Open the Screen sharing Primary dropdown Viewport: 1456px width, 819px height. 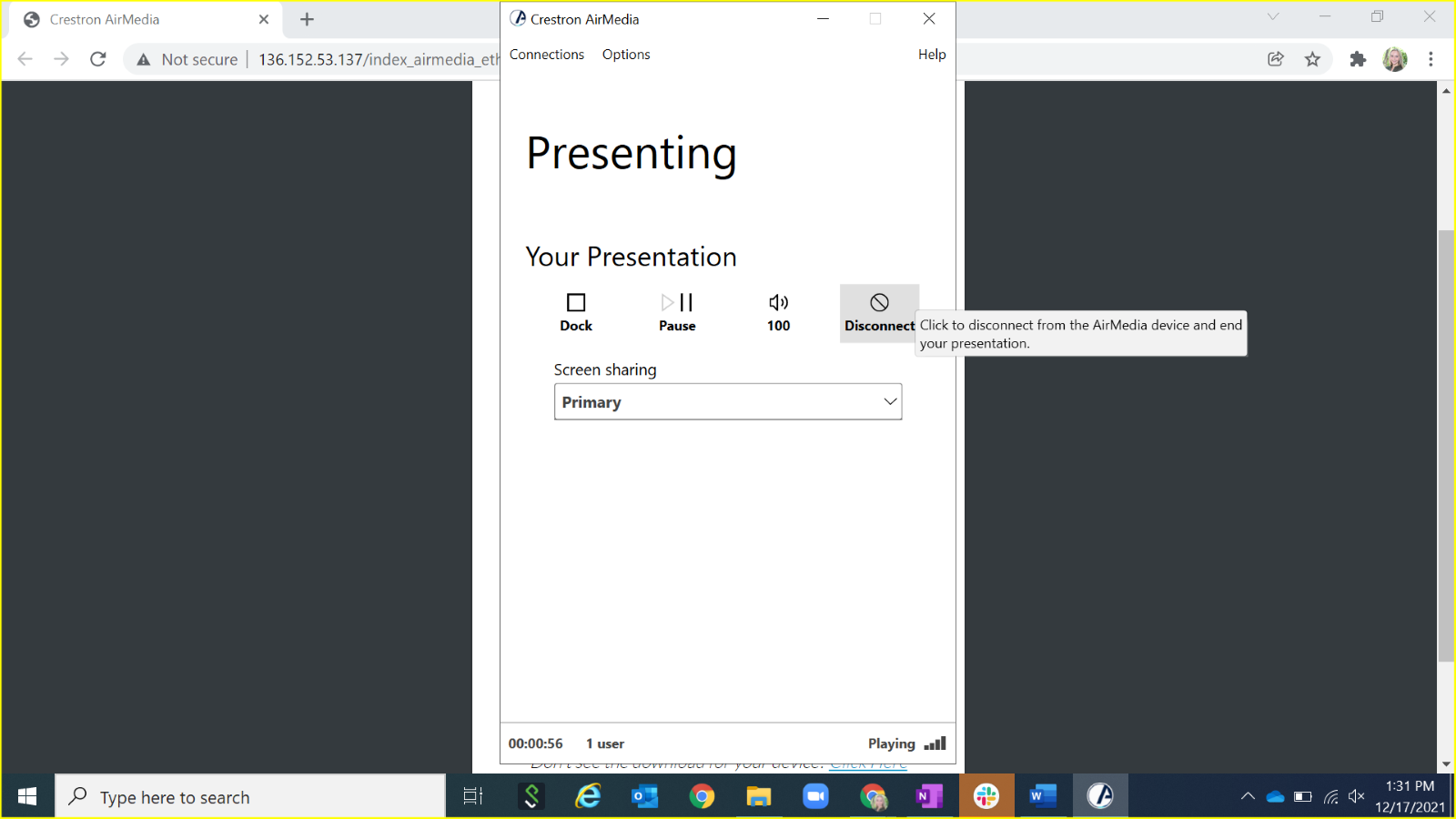tap(728, 401)
